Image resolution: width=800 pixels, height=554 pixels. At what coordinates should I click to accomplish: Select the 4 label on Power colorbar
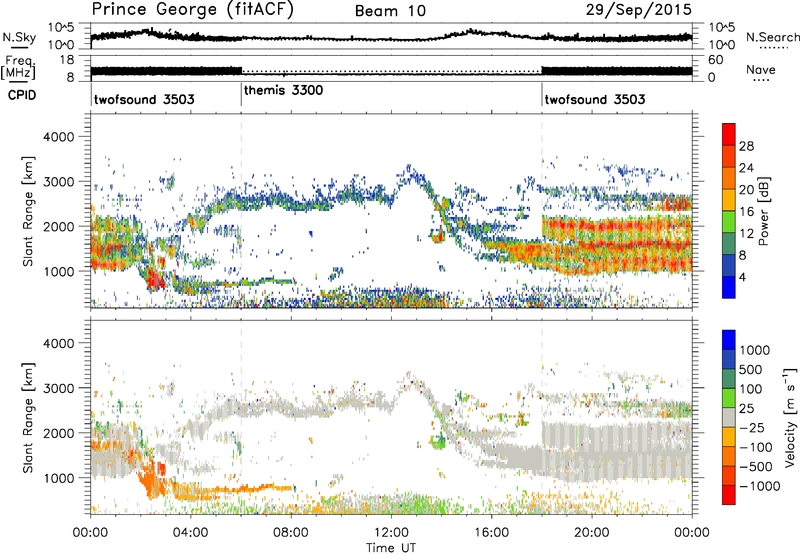[x=743, y=277]
